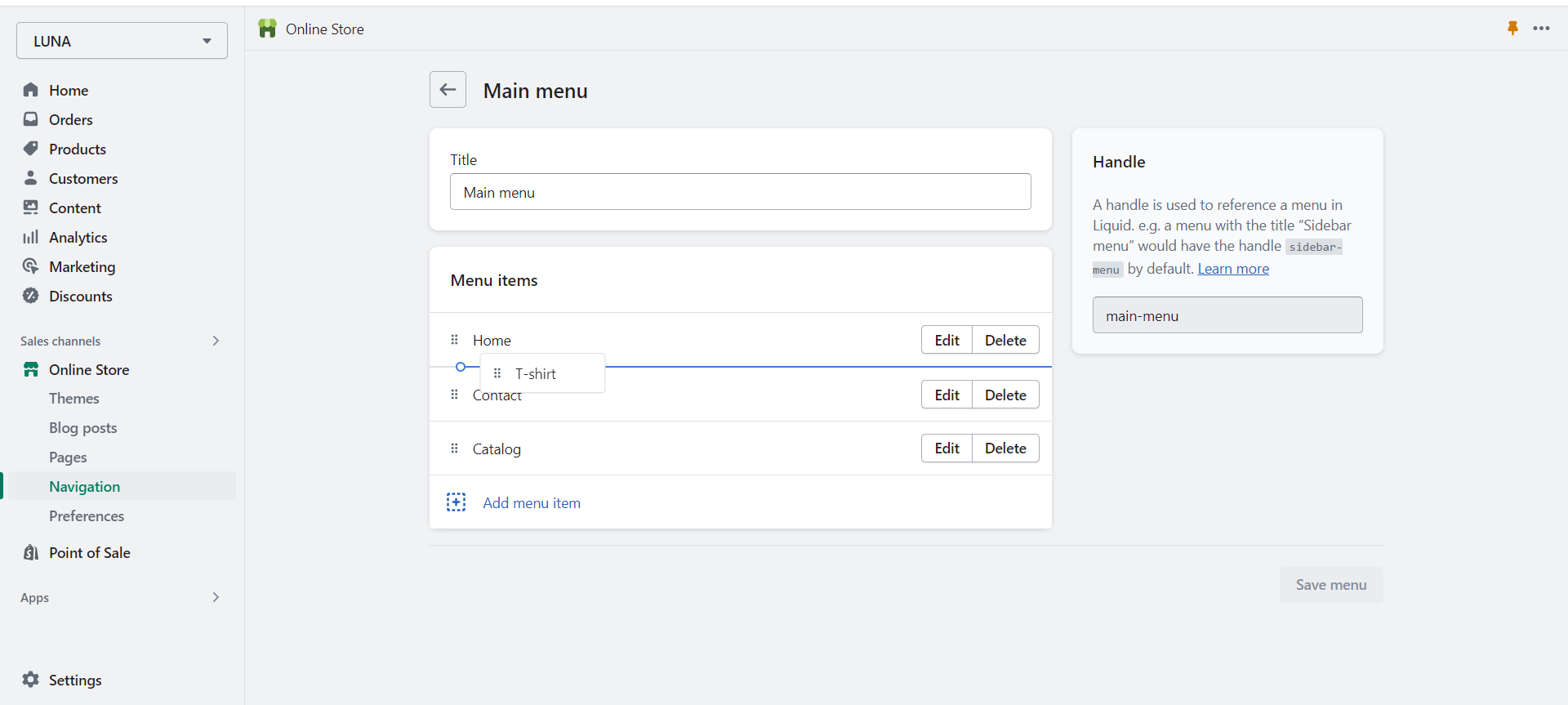The height and width of the screenshot is (705, 1568).
Task: Open Preferences under Online Store
Action: click(87, 515)
